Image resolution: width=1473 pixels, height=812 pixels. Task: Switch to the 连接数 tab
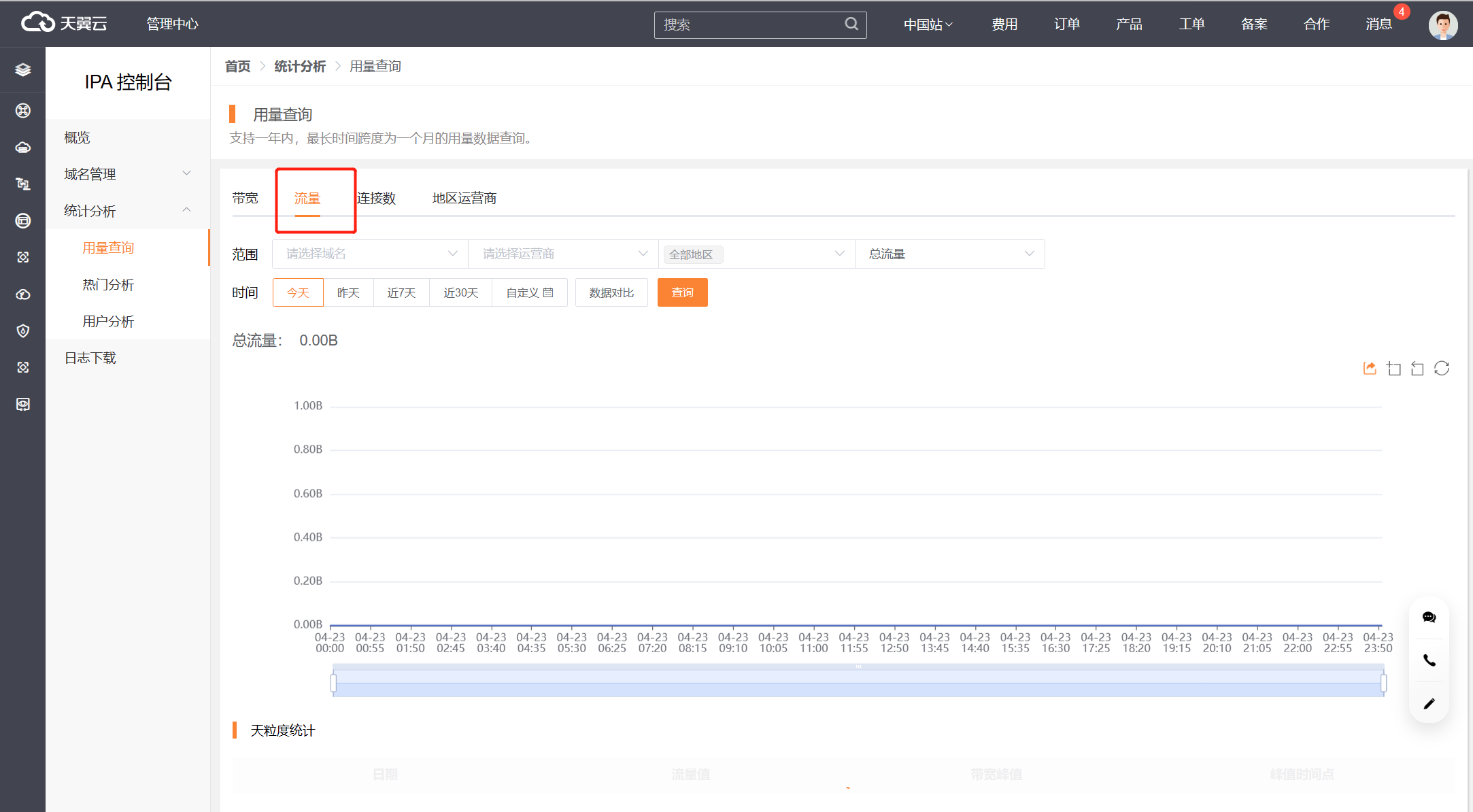point(377,198)
